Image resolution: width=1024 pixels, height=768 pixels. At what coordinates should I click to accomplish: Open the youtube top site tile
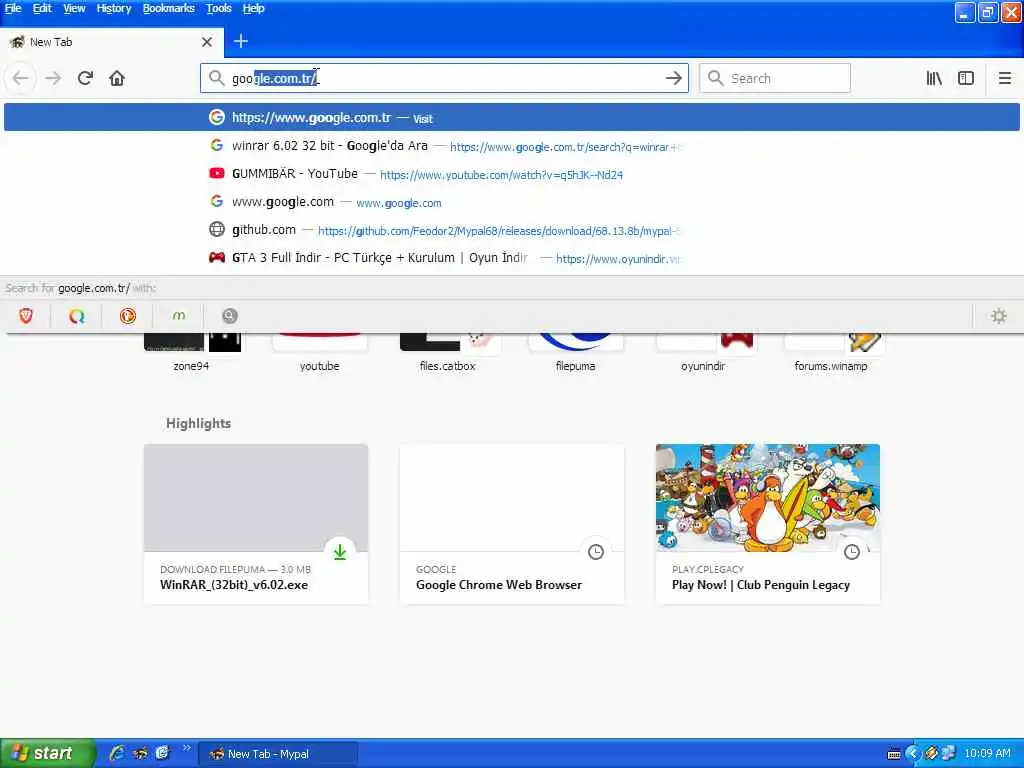click(x=319, y=353)
